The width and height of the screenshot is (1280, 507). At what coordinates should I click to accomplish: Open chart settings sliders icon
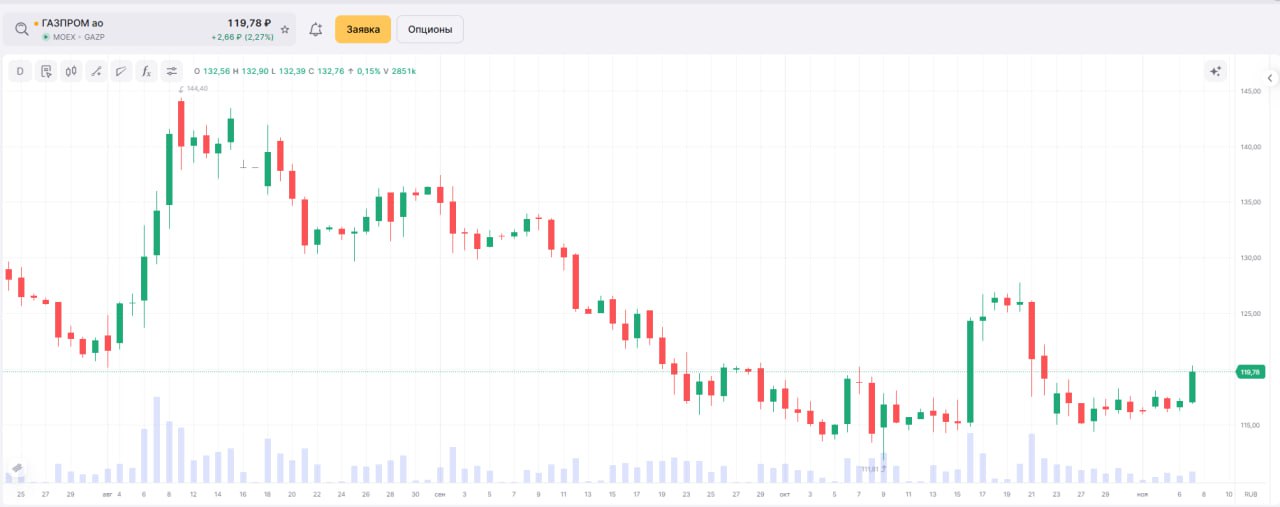pyautogui.click(x=172, y=71)
